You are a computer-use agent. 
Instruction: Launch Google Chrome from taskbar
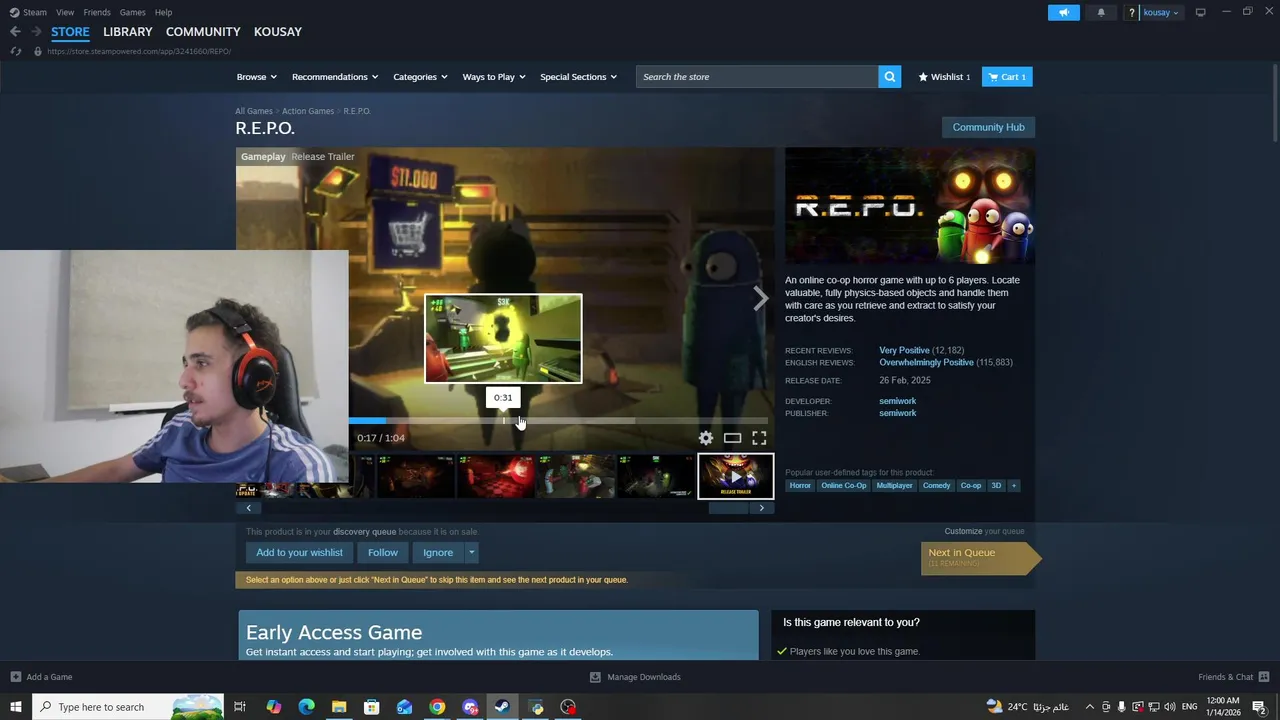pos(437,707)
